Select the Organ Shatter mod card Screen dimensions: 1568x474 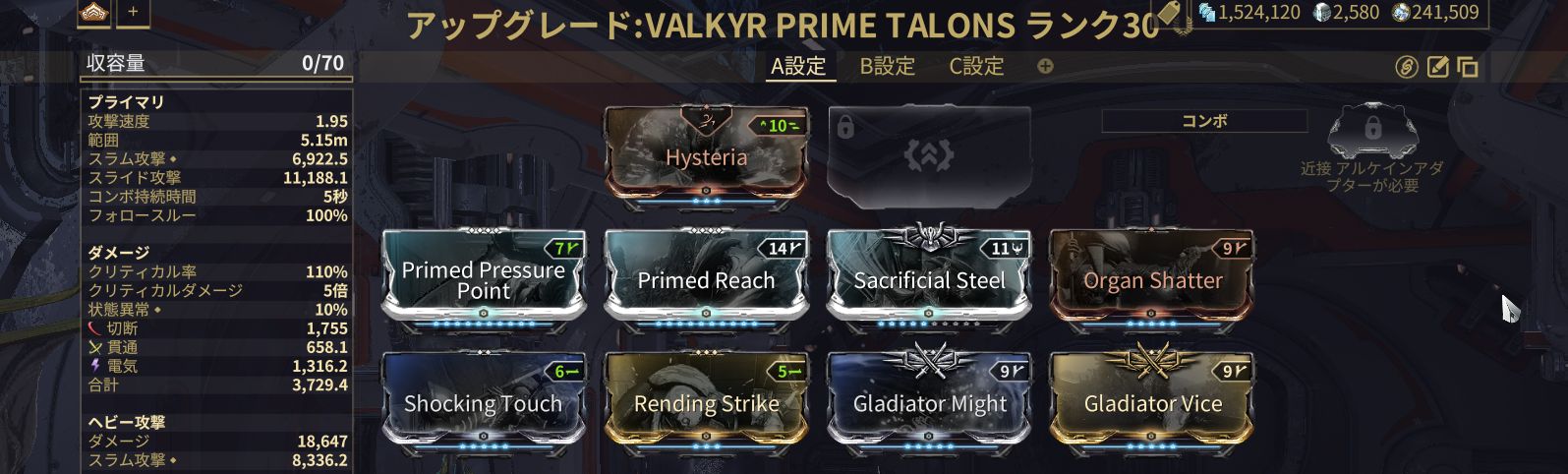tap(1152, 279)
